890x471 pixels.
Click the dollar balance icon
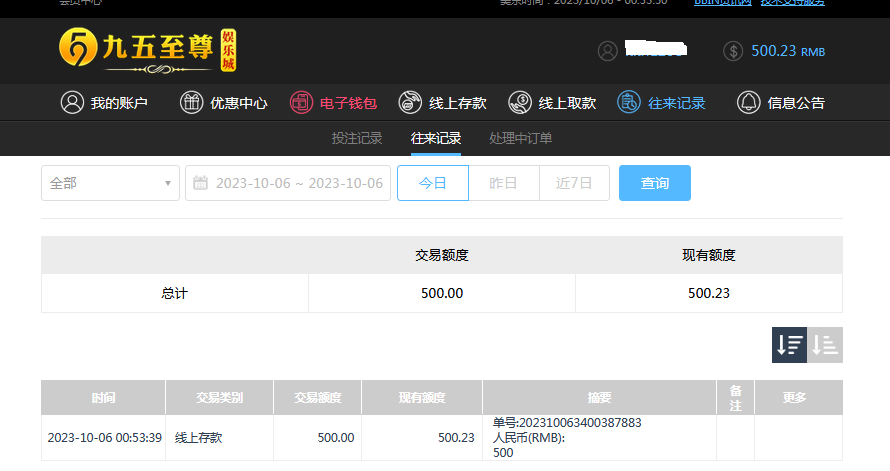[733, 51]
